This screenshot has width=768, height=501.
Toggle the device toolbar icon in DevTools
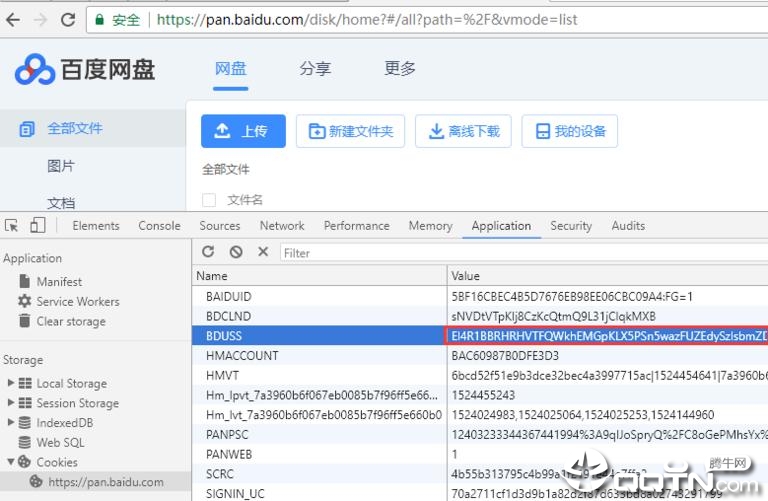[x=38, y=225]
